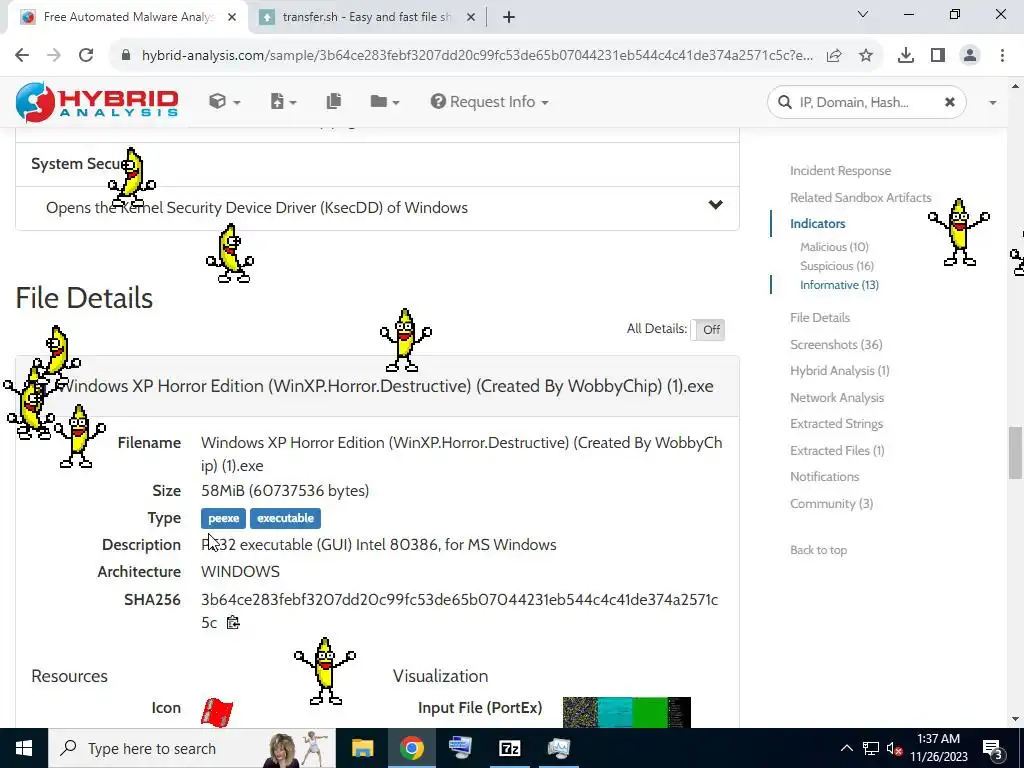Open the folder dropdown in navbar
1024x768 pixels.
point(384,102)
